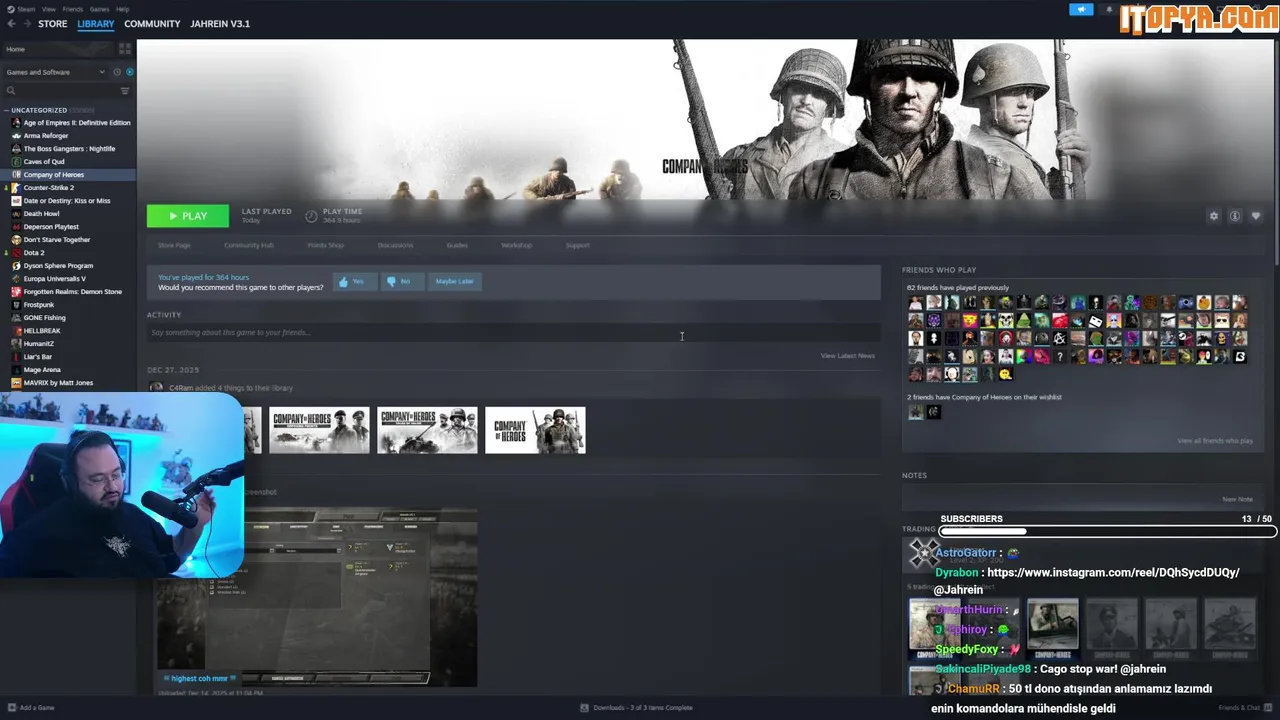1280x720 pixels.
Task: Open the Help menu
Action: pyautogui.click(x=122, y=9)
